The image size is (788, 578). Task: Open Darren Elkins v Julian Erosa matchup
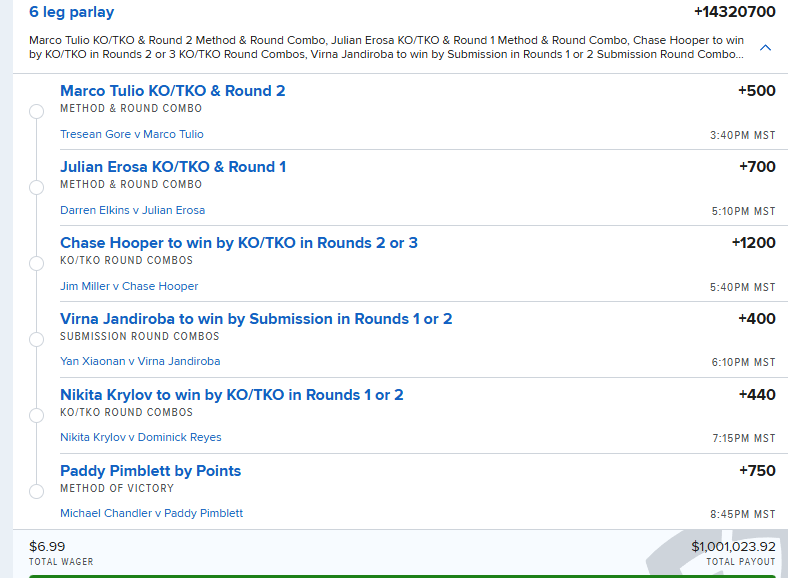133,210
